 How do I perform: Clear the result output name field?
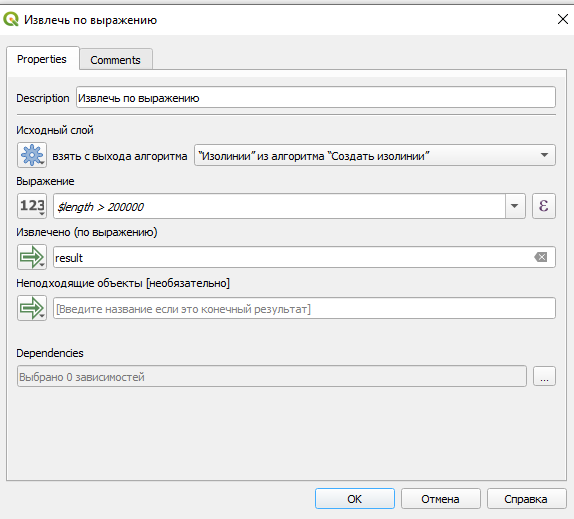pos(541,257)
